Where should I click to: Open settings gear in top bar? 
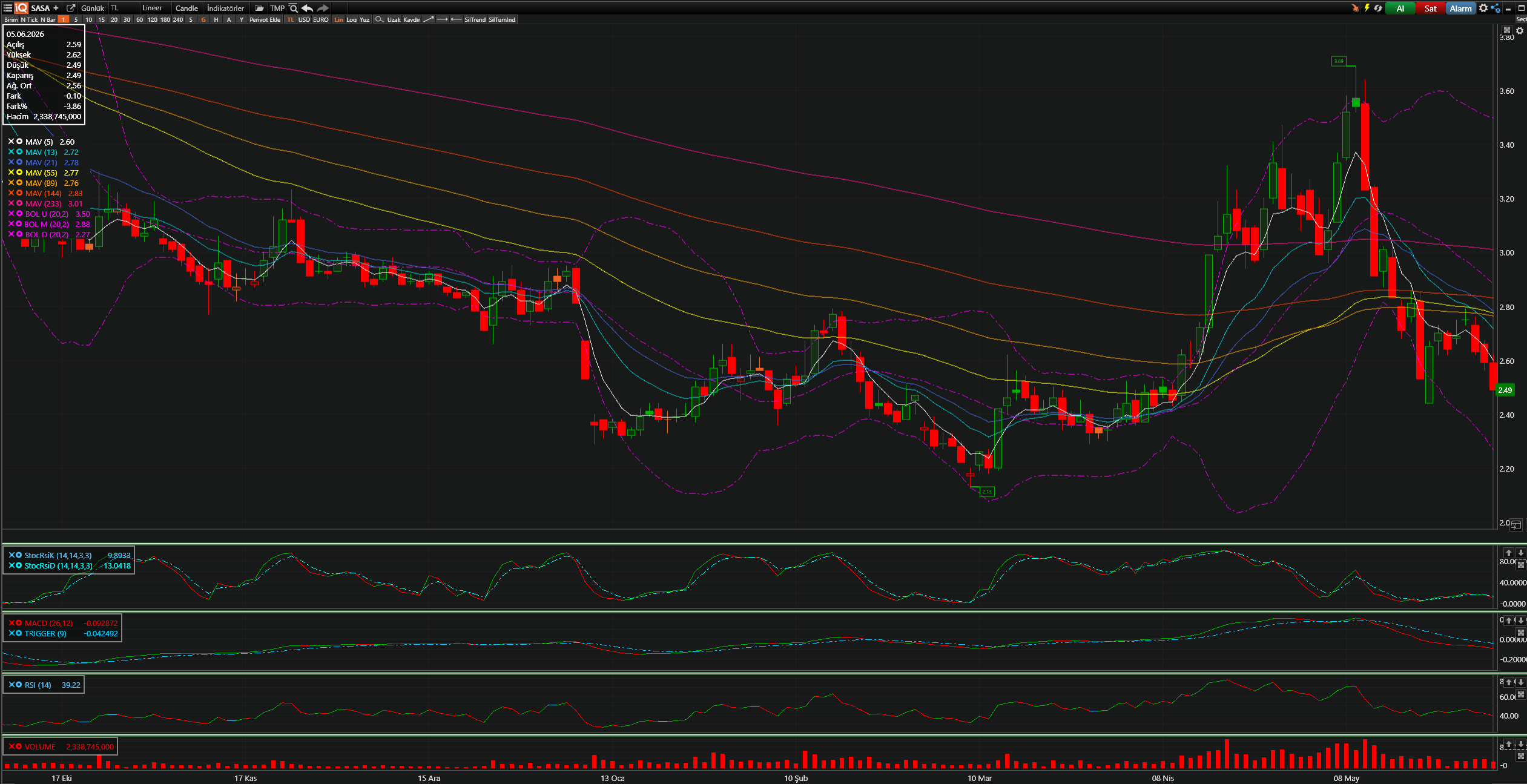point(1483,8)
